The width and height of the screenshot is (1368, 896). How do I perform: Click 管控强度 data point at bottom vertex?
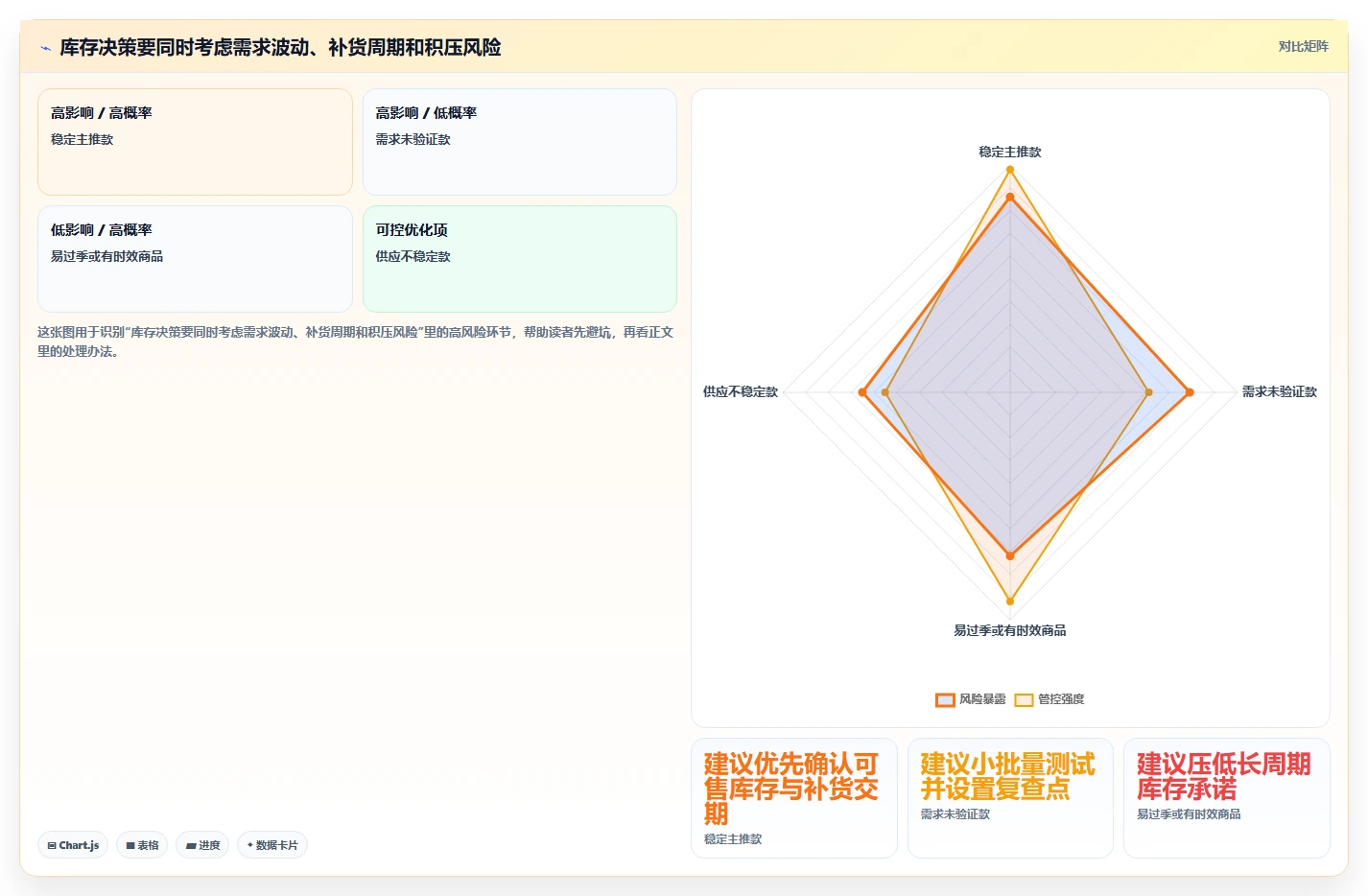click(x=1009, y=601)
